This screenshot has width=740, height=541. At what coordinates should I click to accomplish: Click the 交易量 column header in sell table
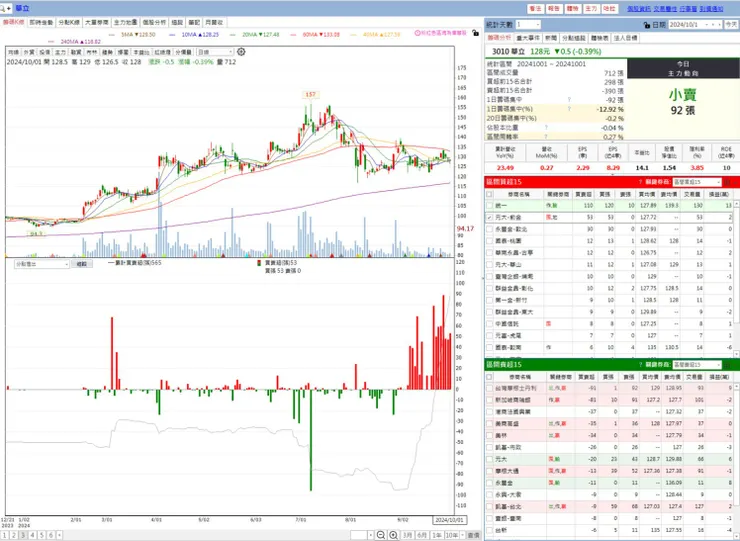[694, 377]
